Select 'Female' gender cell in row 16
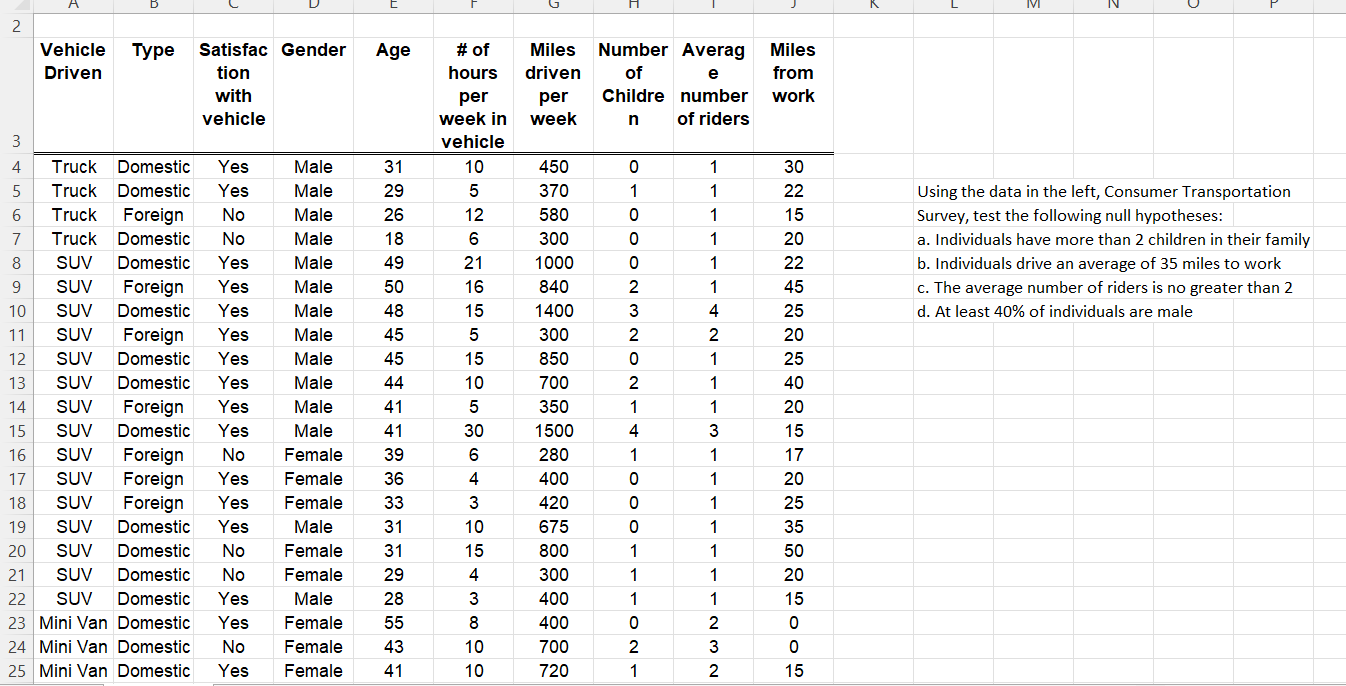This screenshot has width=1346, height=686. pyautogui.click(x=313, y=455)
